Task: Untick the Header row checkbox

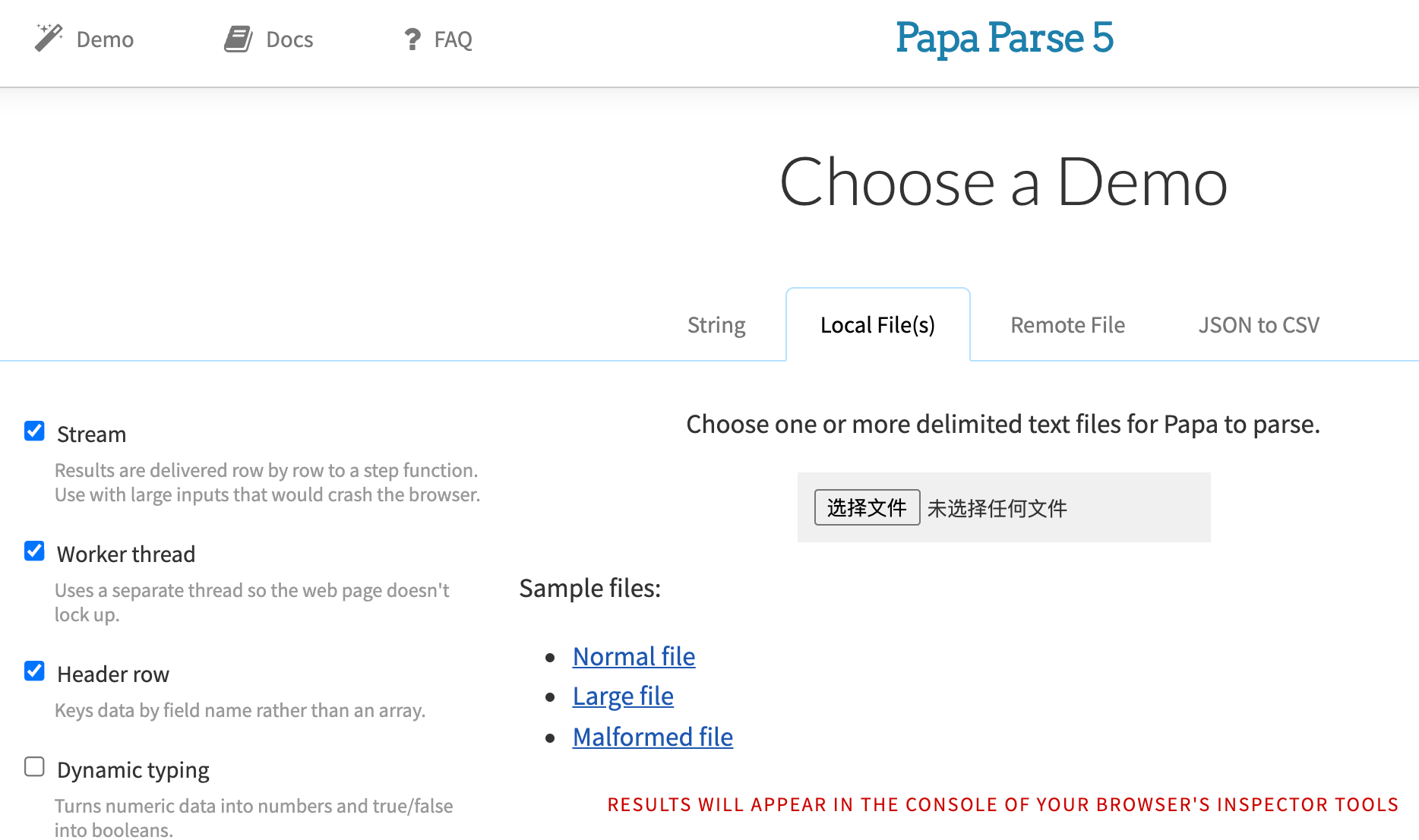Action: click(x=34, y=671)
